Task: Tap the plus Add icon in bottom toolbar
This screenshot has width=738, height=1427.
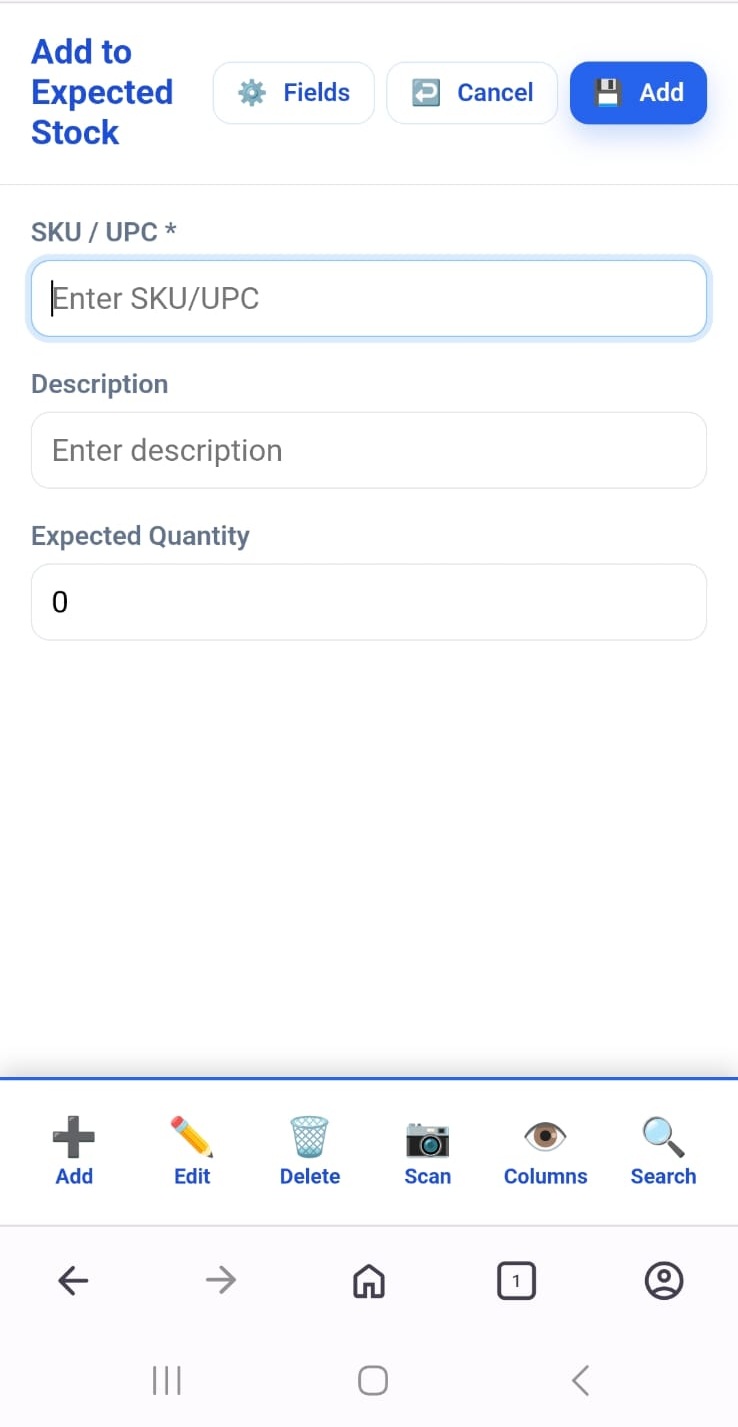Action: (74, 1139)
